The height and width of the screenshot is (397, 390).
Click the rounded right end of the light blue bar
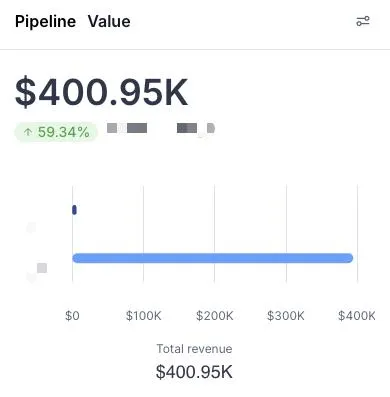point(349,258)
